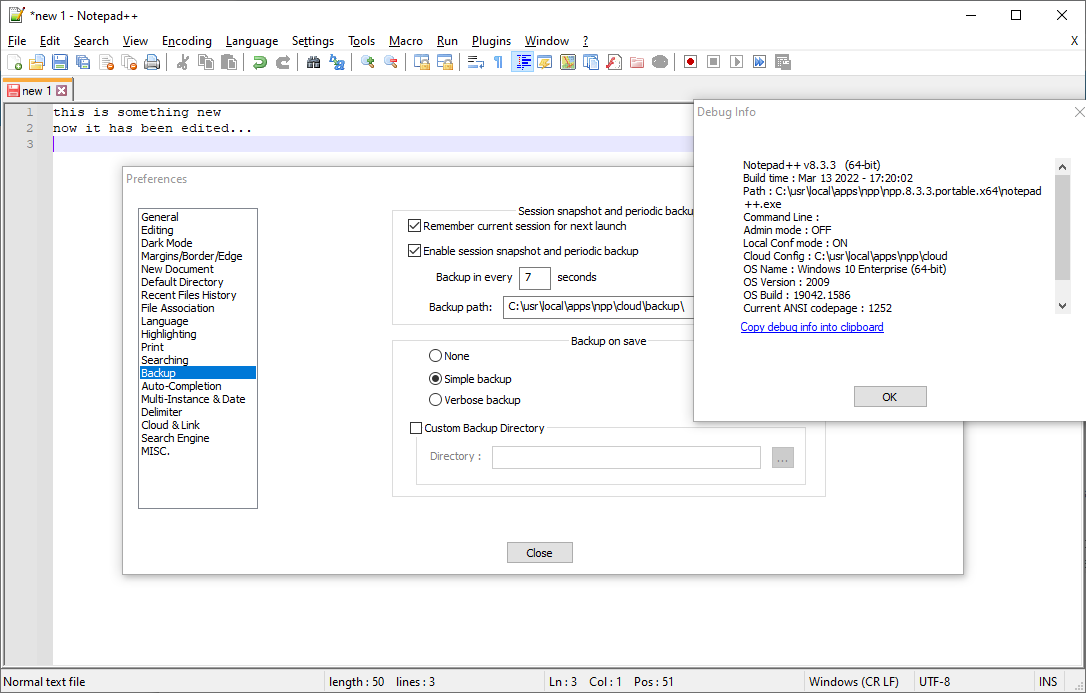1086x693 pixels.
Task: Click the Undo toolbar icon
Action: pyautogui.click(x=259, y=62)
